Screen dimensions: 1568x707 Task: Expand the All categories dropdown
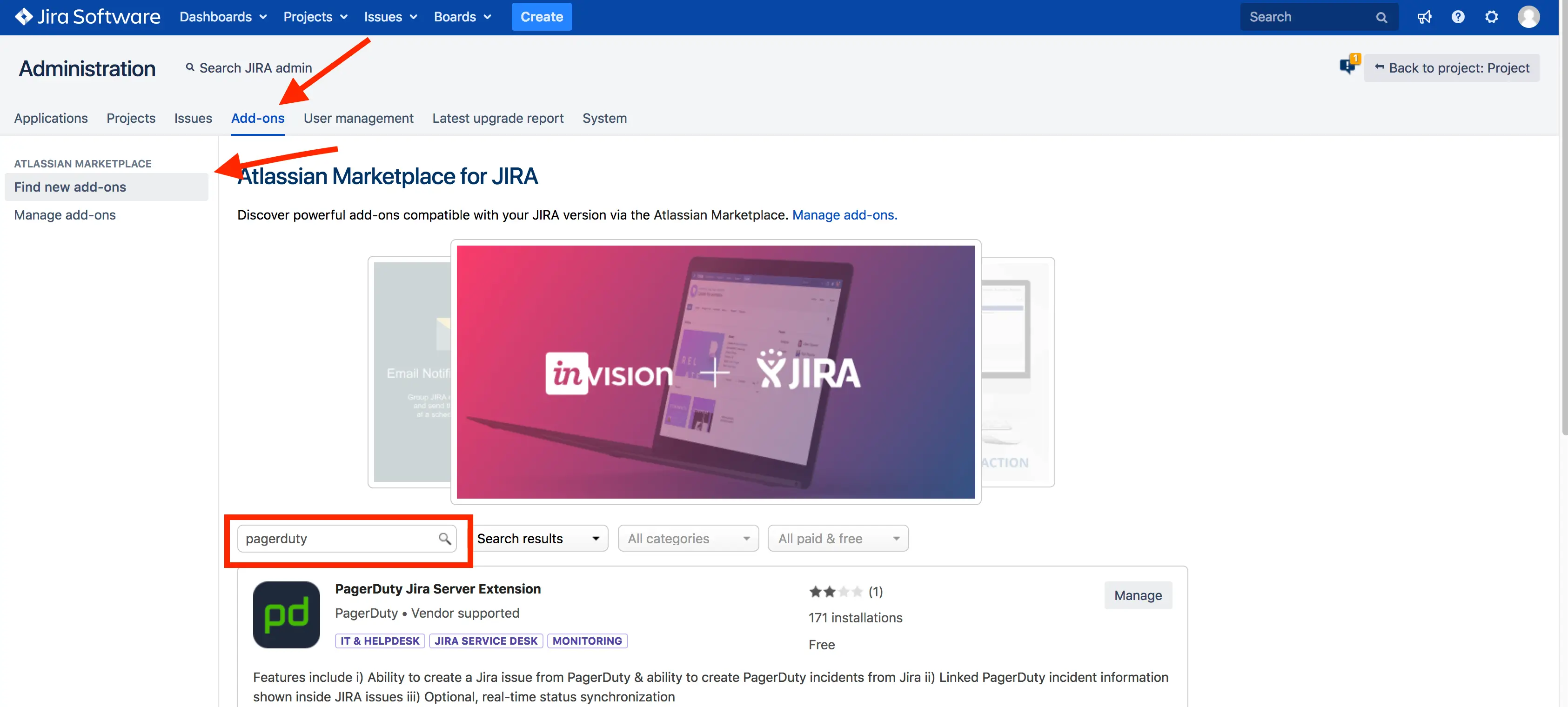click(688, 539)
